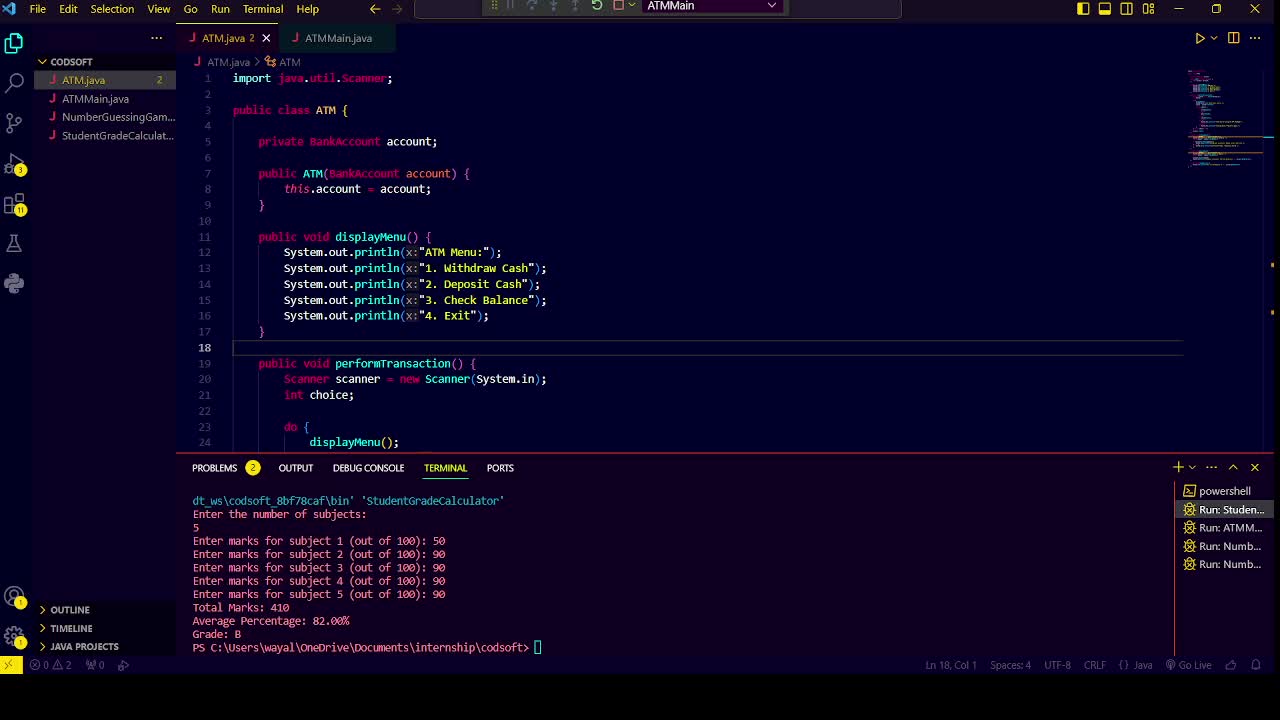This screenshot has width=1280, height=720.
Task: Open the Extensions view
Action: (14, 205)
